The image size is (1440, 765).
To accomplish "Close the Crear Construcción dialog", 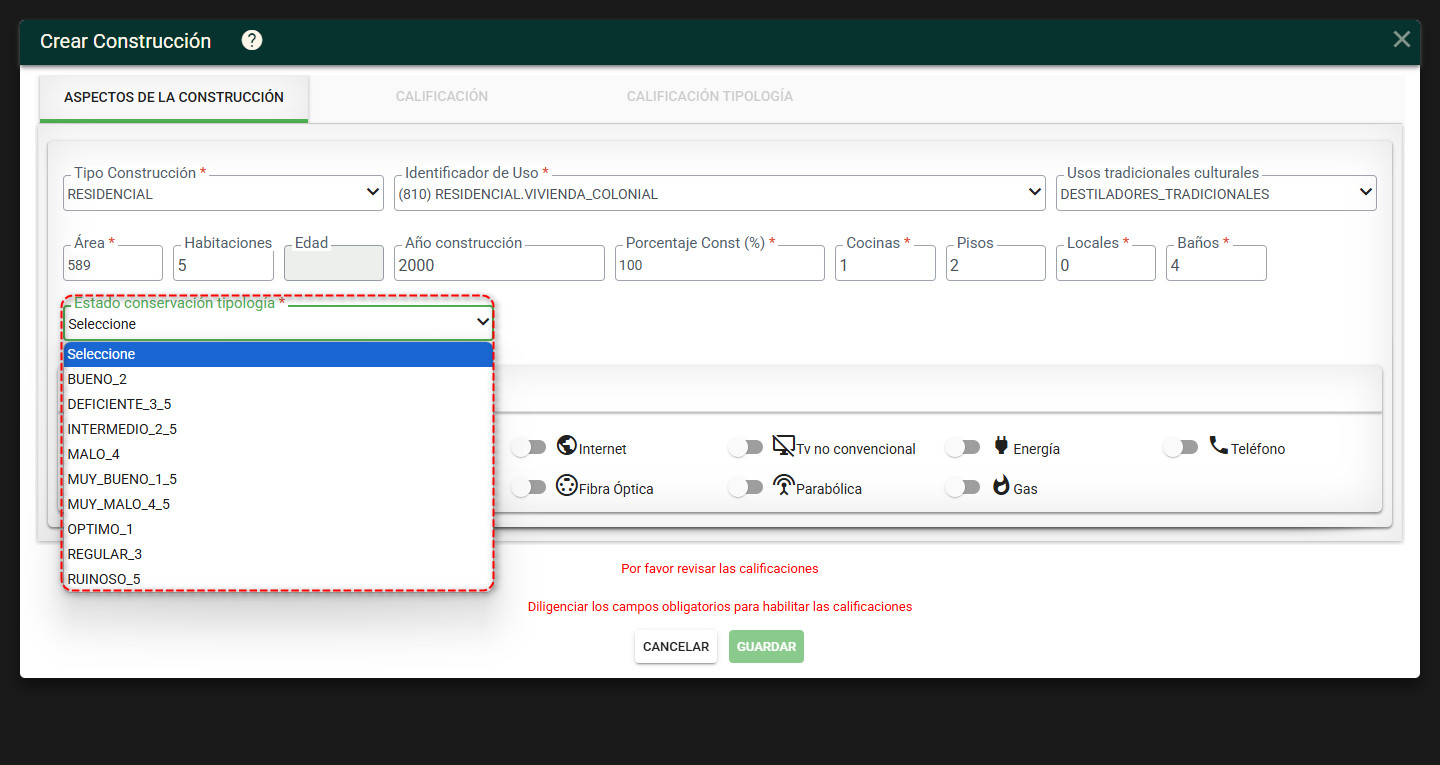I will (x=1402, y=39).
